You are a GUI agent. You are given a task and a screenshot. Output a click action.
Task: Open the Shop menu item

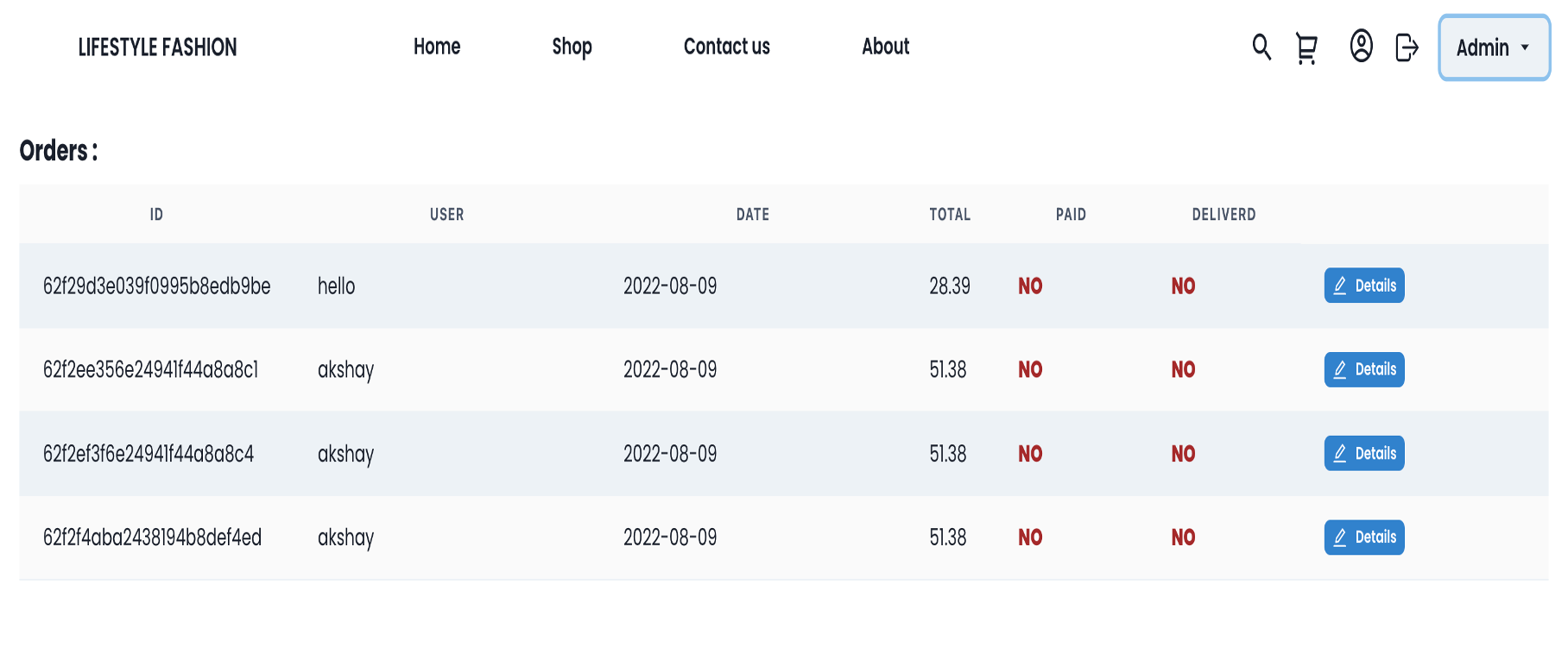[x=572, y=47]
